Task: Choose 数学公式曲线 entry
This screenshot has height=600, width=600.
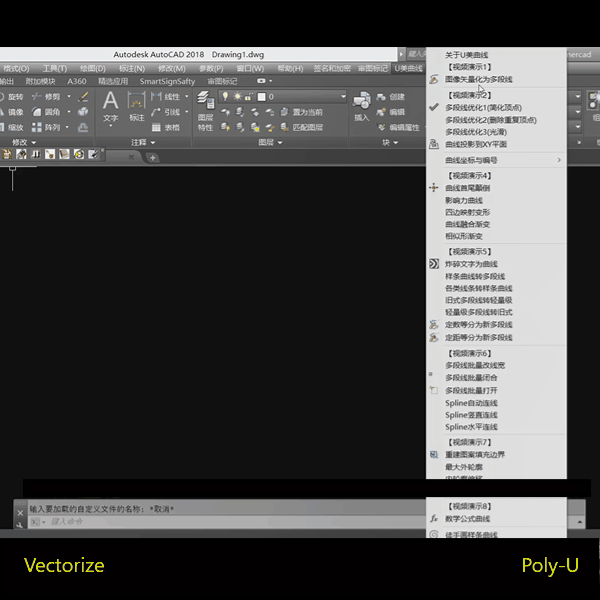Action: coord(467,519)
